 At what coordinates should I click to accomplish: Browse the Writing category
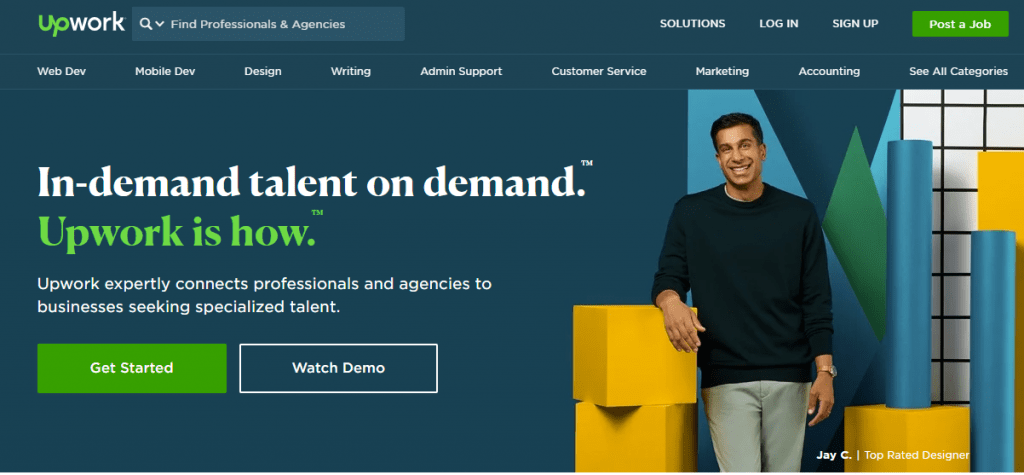351,72
